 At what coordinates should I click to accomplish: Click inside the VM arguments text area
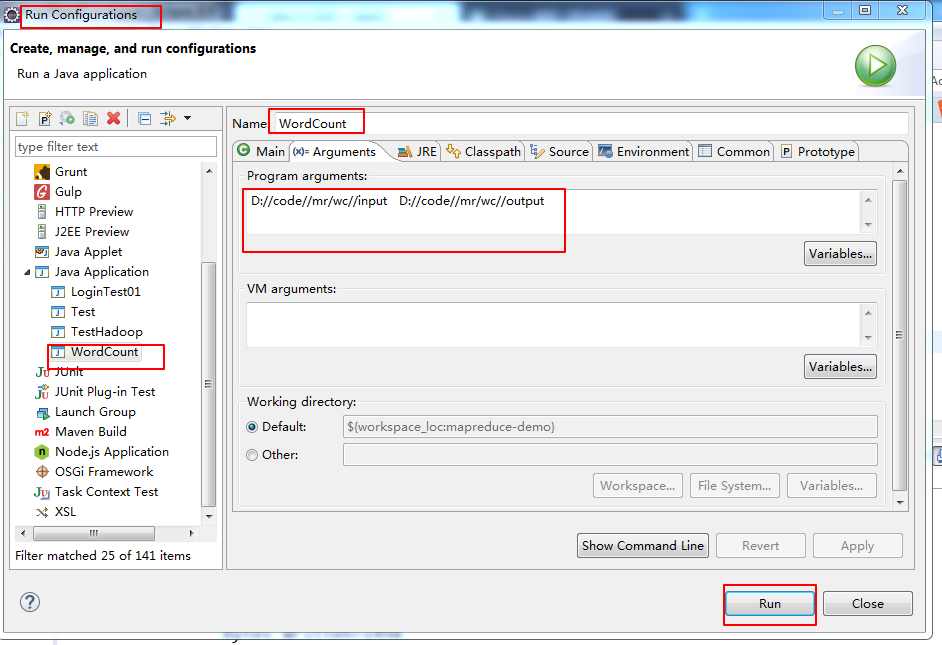click(553, 324)
